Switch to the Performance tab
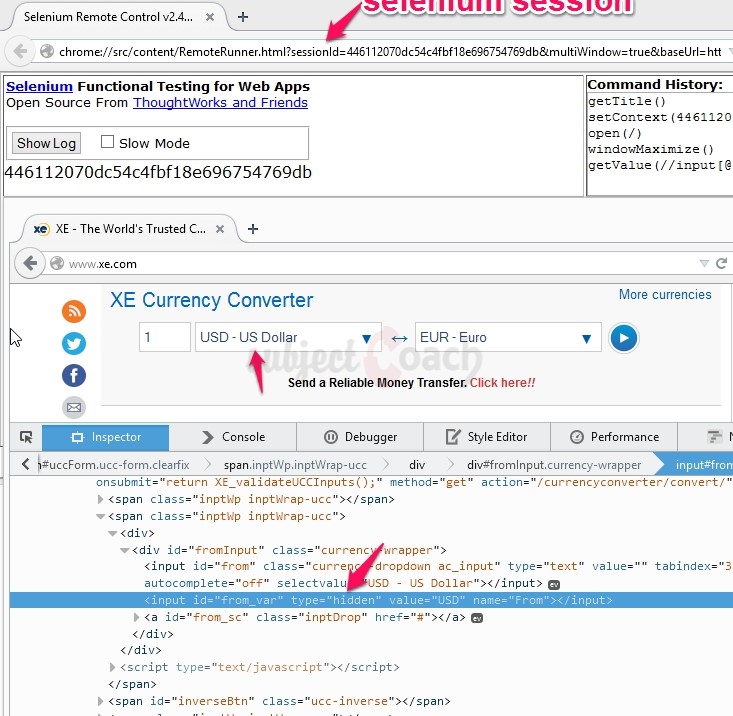733x716 pixels. tap(614, 437)
